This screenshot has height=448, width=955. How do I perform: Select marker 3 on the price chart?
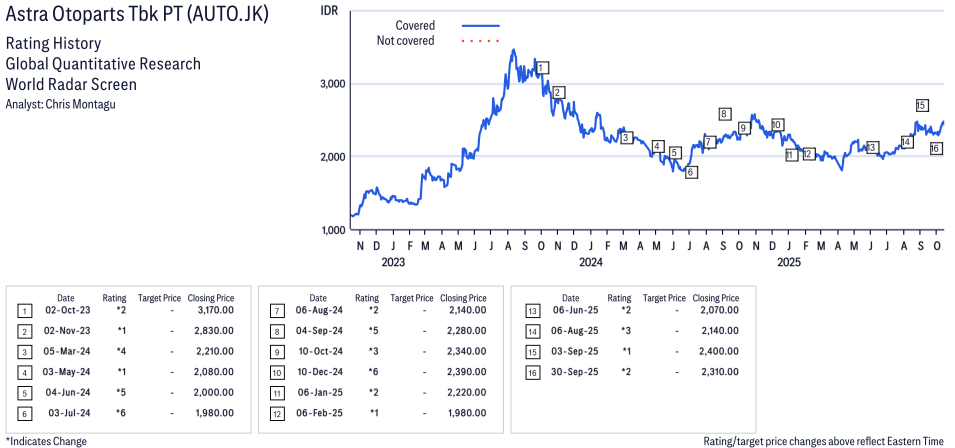click(626, 138)
